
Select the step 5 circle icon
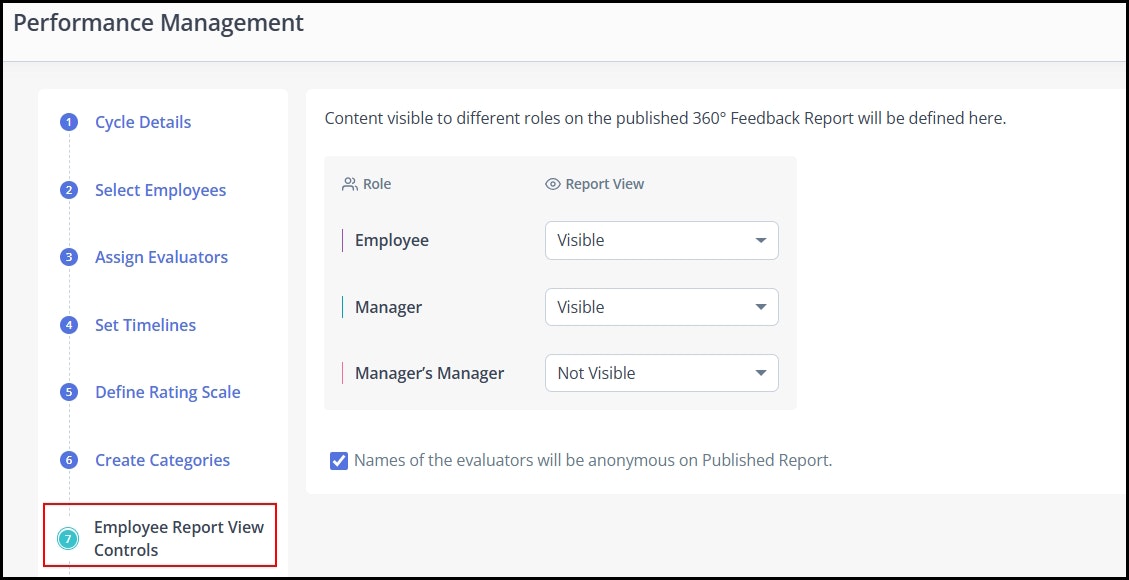click(69, 392)
